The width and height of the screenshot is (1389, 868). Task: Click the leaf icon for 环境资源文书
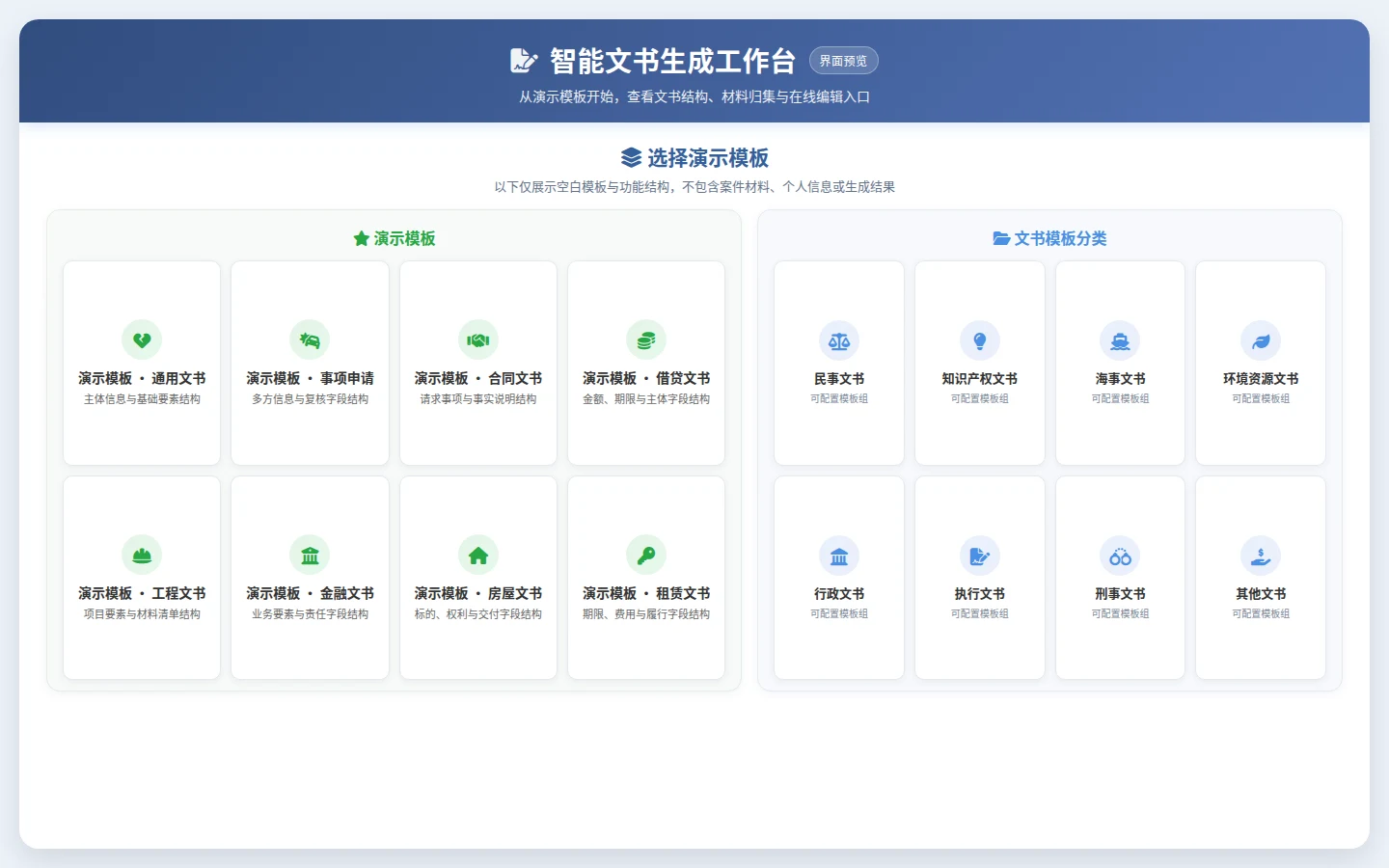pos(1261,340)
